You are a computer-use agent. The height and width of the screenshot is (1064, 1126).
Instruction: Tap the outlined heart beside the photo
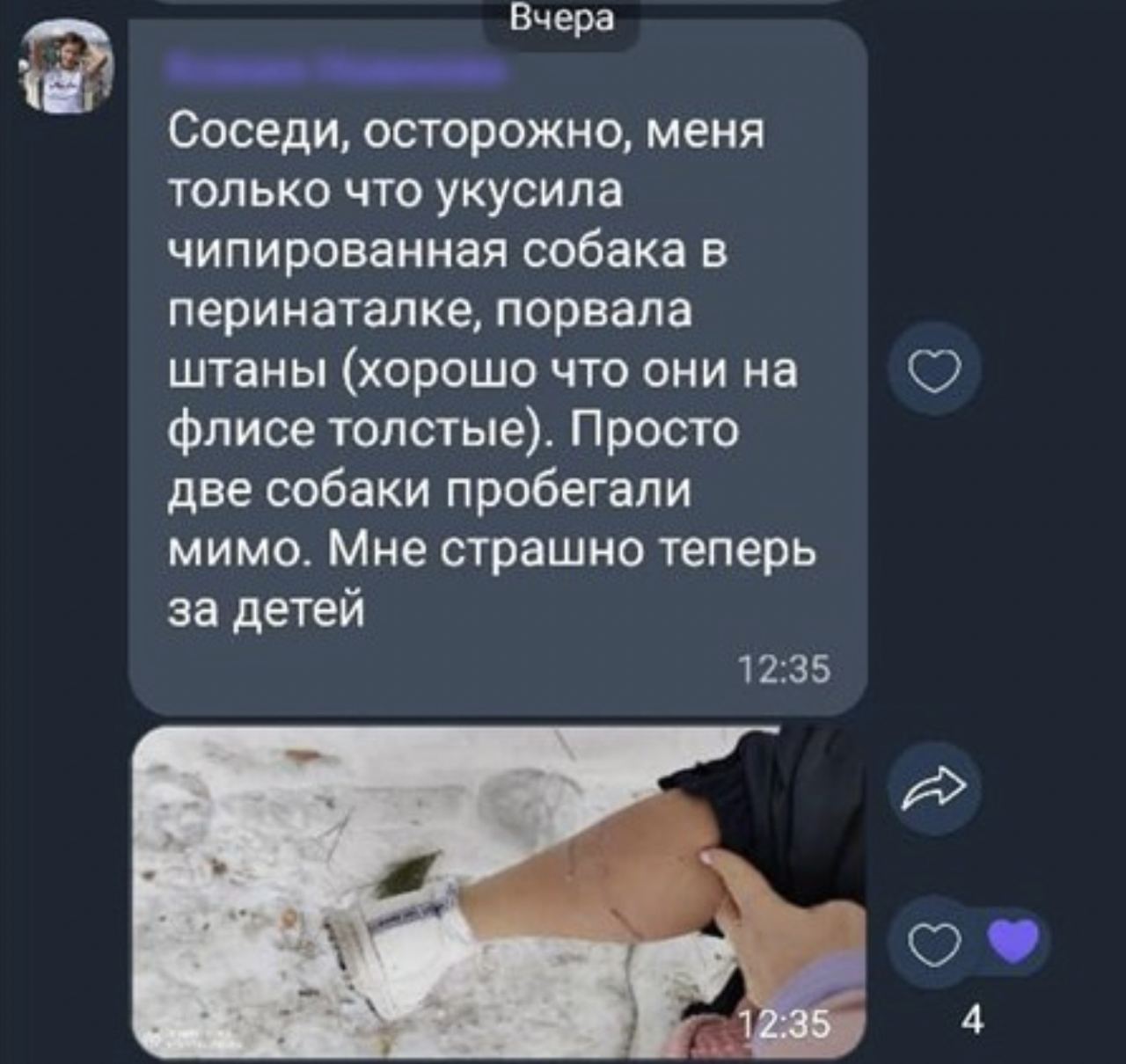coord(935,945)
